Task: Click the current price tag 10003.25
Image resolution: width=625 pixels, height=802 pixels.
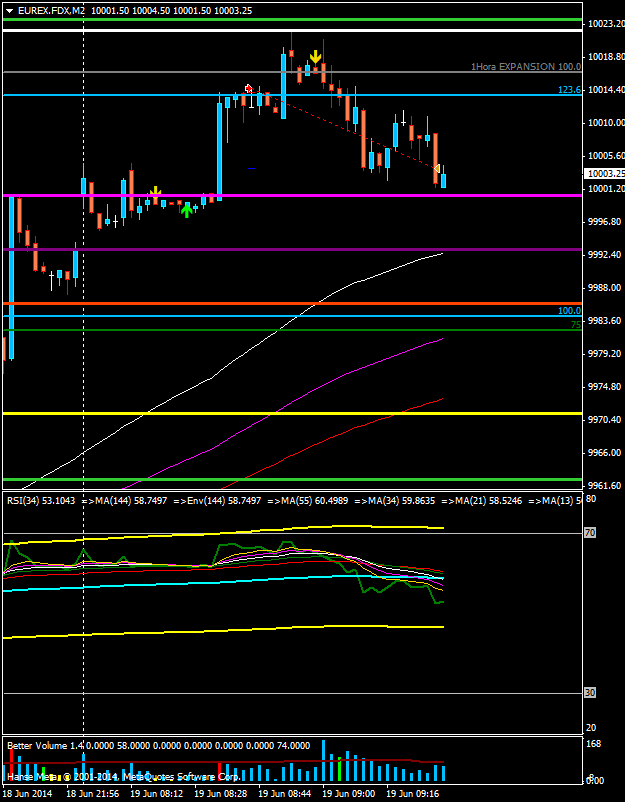Action: [602, 173]
